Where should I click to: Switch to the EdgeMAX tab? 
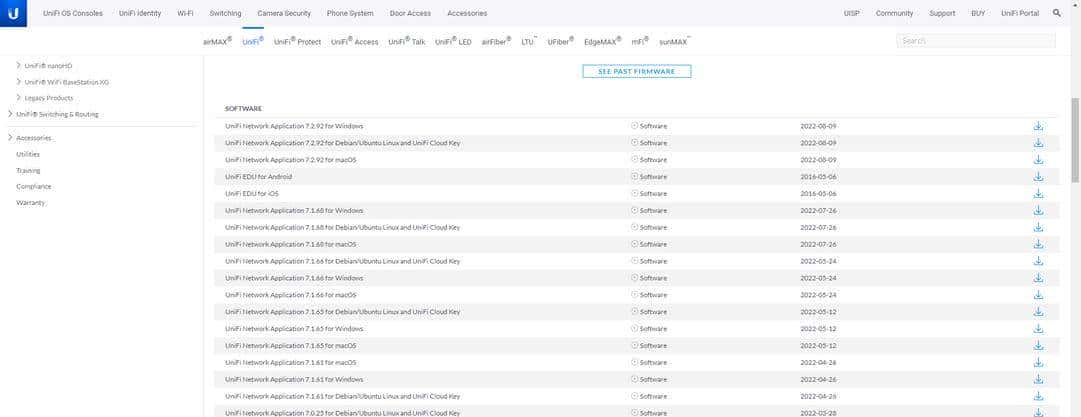[x=603, y=41]
